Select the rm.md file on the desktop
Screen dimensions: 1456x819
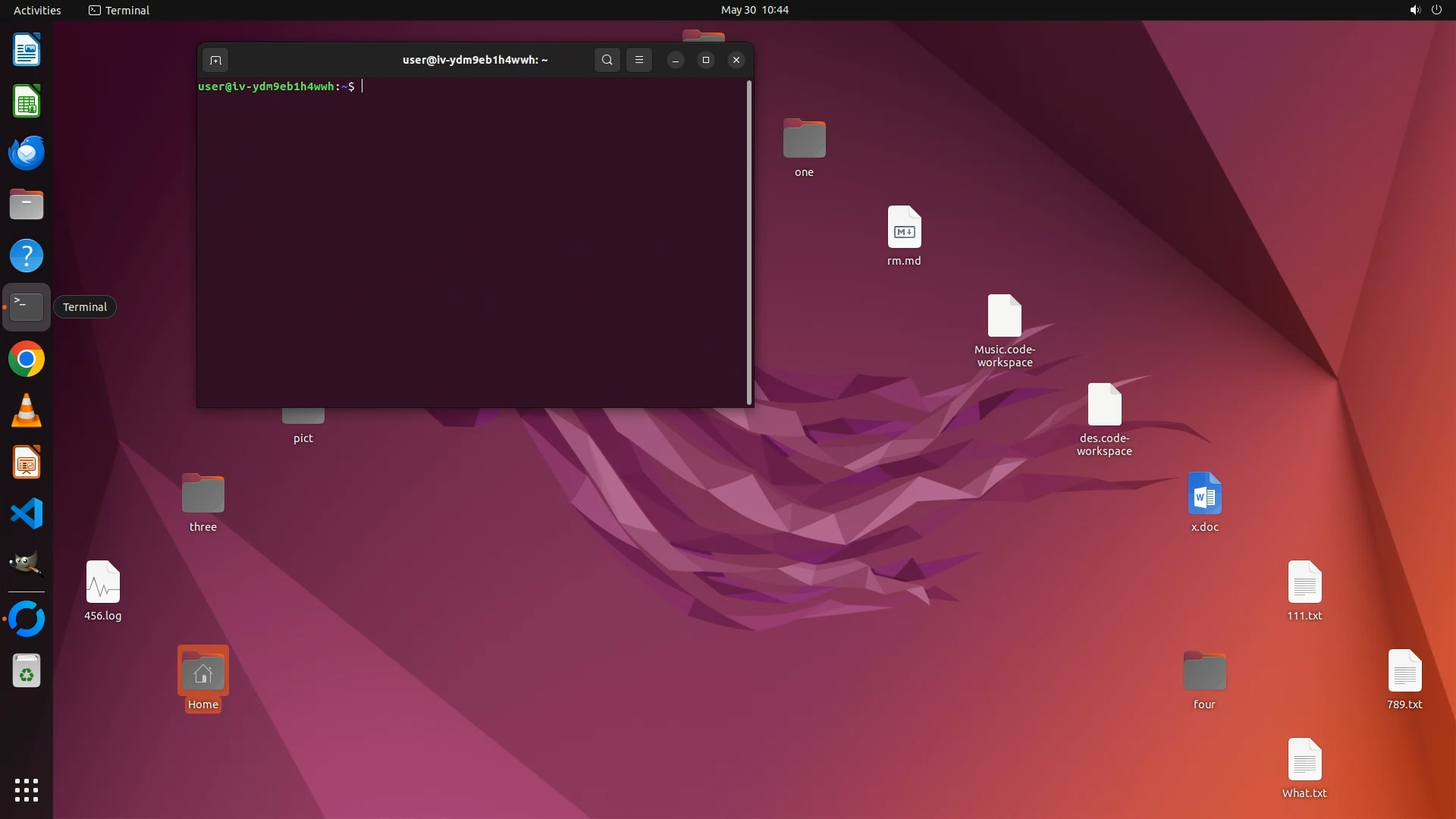904,227
